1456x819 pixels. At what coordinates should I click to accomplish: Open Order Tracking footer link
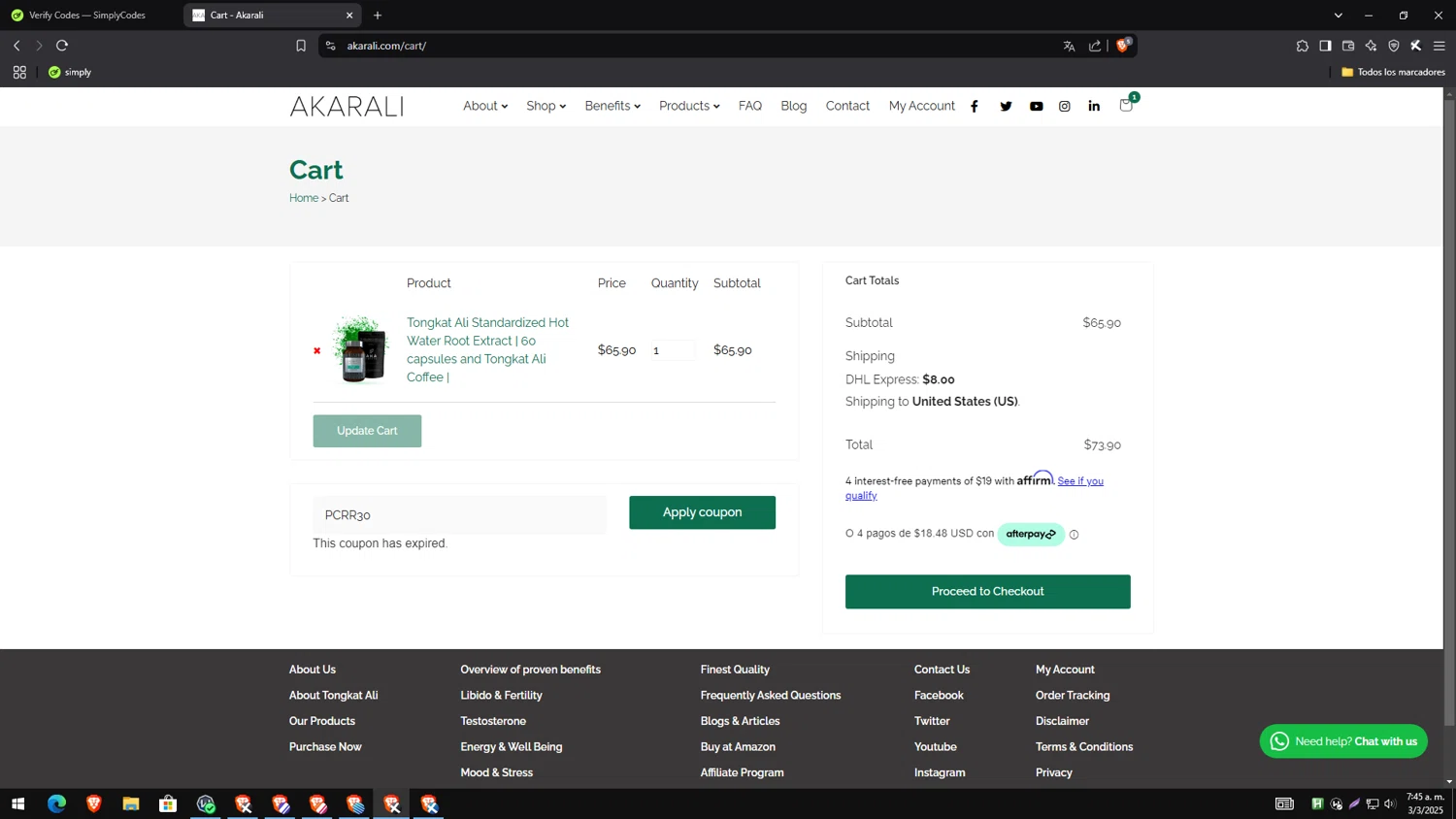pyautogui.click(x=1073, y=695)
